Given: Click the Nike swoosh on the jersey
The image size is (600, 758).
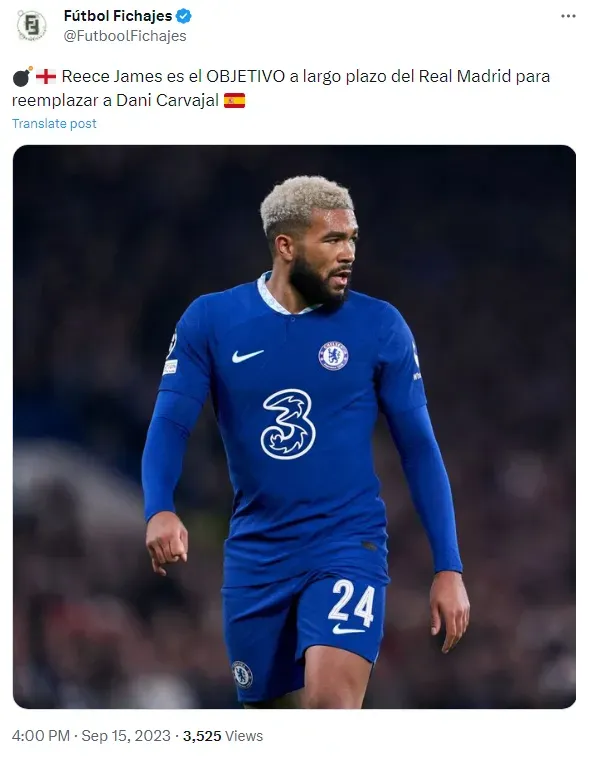Looking at the screenshot, I should coord(247,356).
